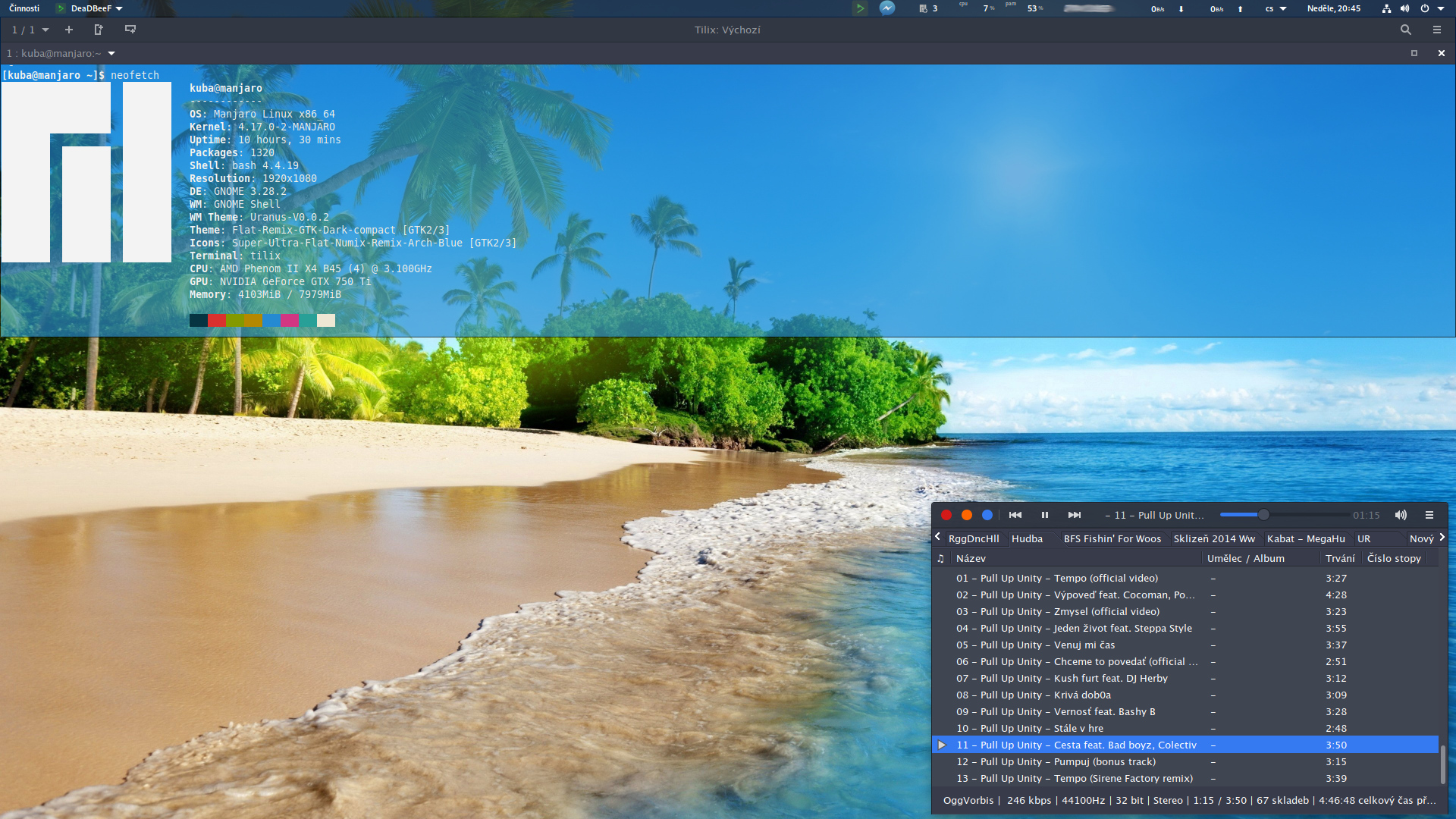Open the clock showing Neděle, 20:45
This screenshot has width=1456, height=819.
(1333, 8)
